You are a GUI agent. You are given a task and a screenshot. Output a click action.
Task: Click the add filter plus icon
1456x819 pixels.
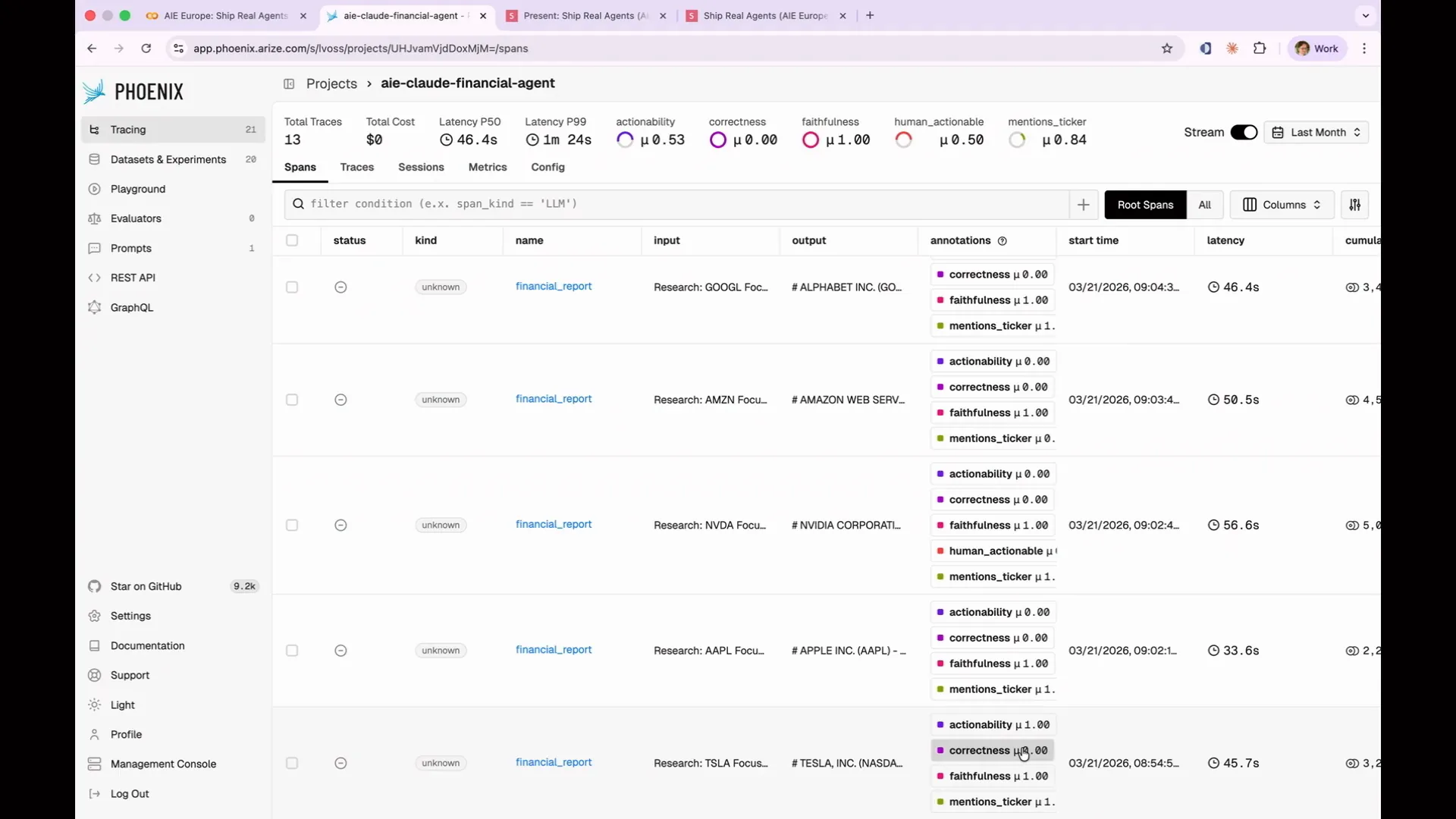[x=1083, y=205]
